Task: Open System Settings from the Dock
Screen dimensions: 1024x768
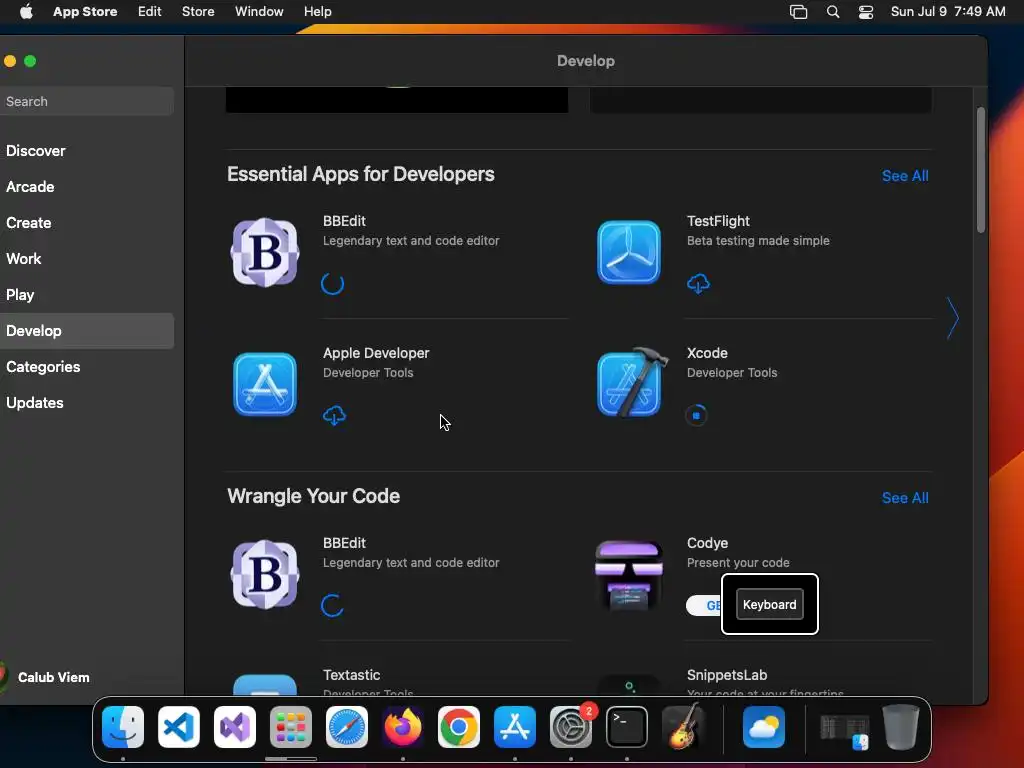Action: (x=571, y=727)
